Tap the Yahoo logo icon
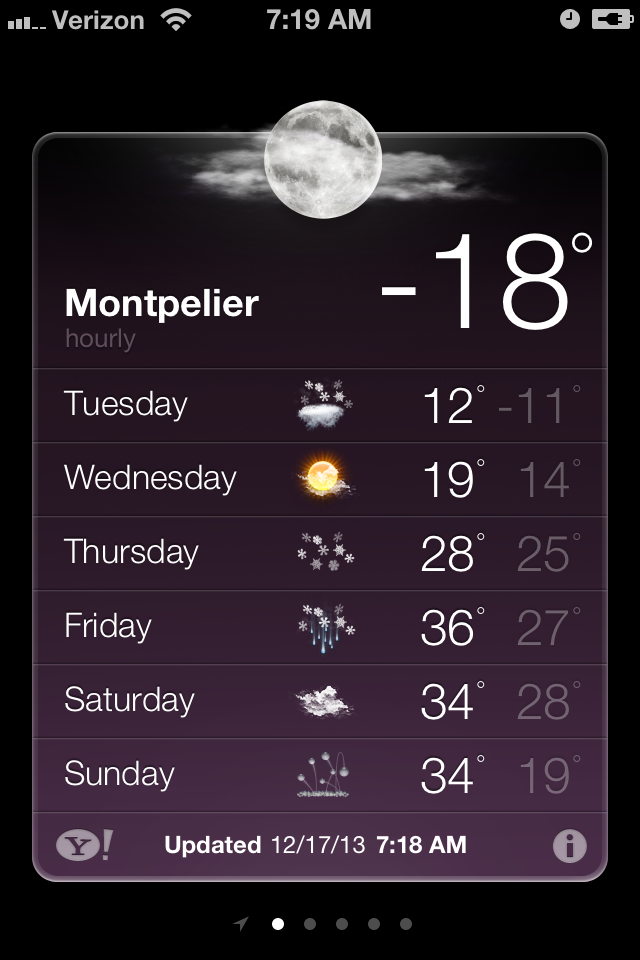The width and height of the screenshot is (640, 960). 84,845
